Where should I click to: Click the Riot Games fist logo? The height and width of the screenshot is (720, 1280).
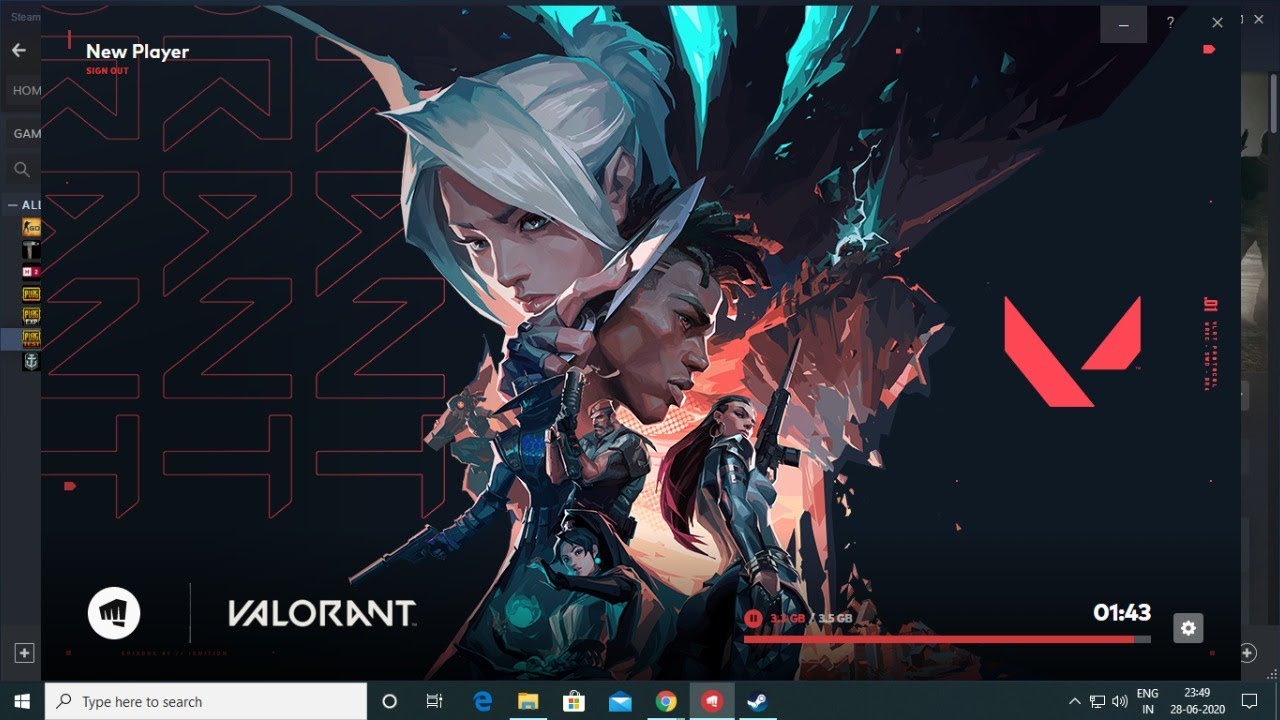(114, 612)
